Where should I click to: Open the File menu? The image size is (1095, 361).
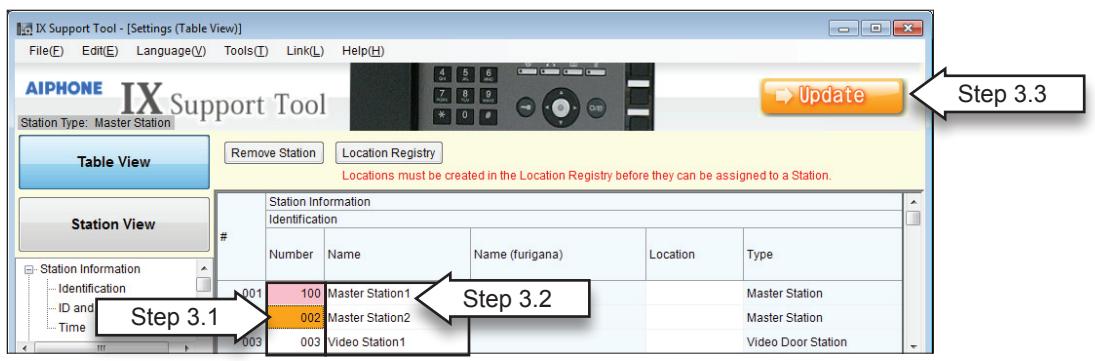point(46,51)
